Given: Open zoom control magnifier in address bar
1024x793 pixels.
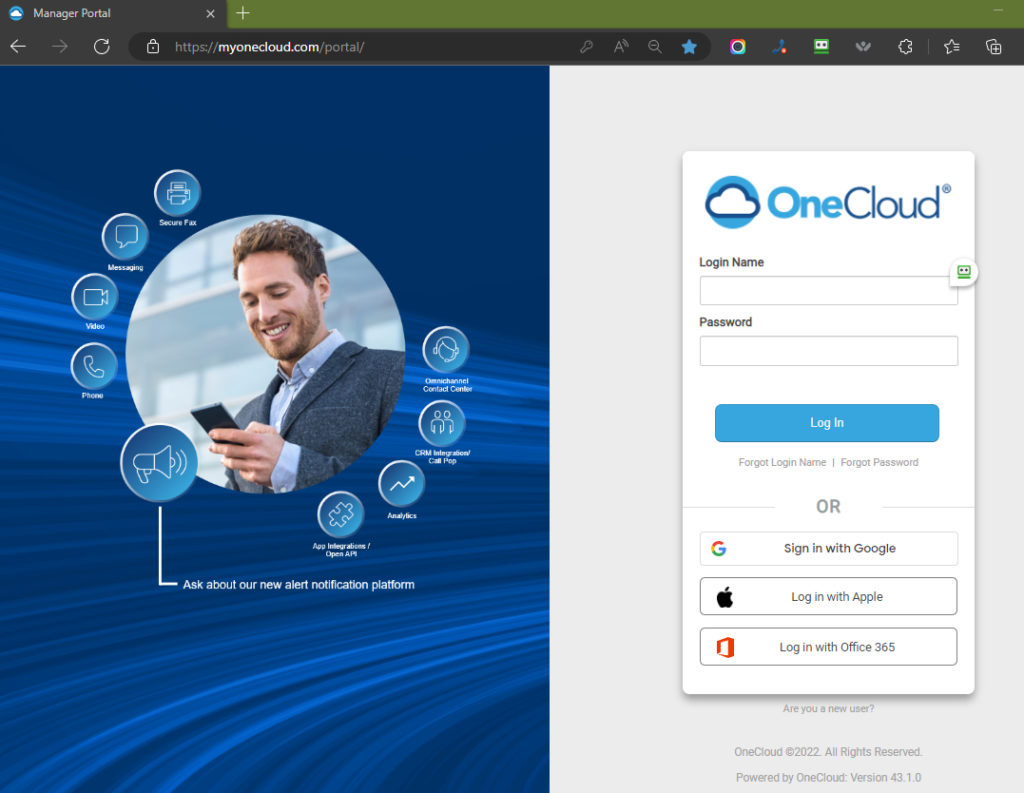Looking at the screenshot, I should coord(654,46).
